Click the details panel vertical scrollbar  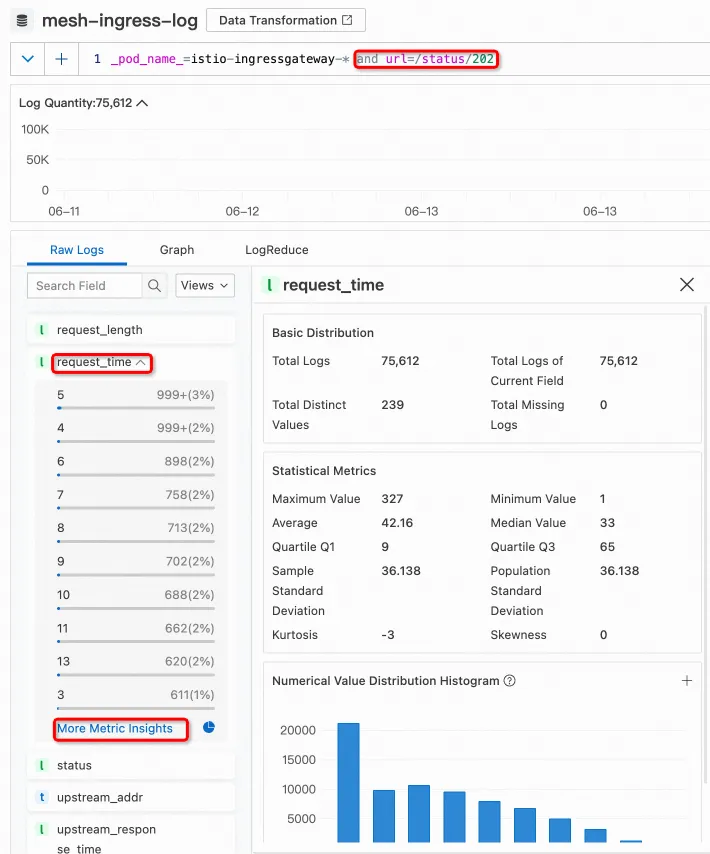coord(707,545)
